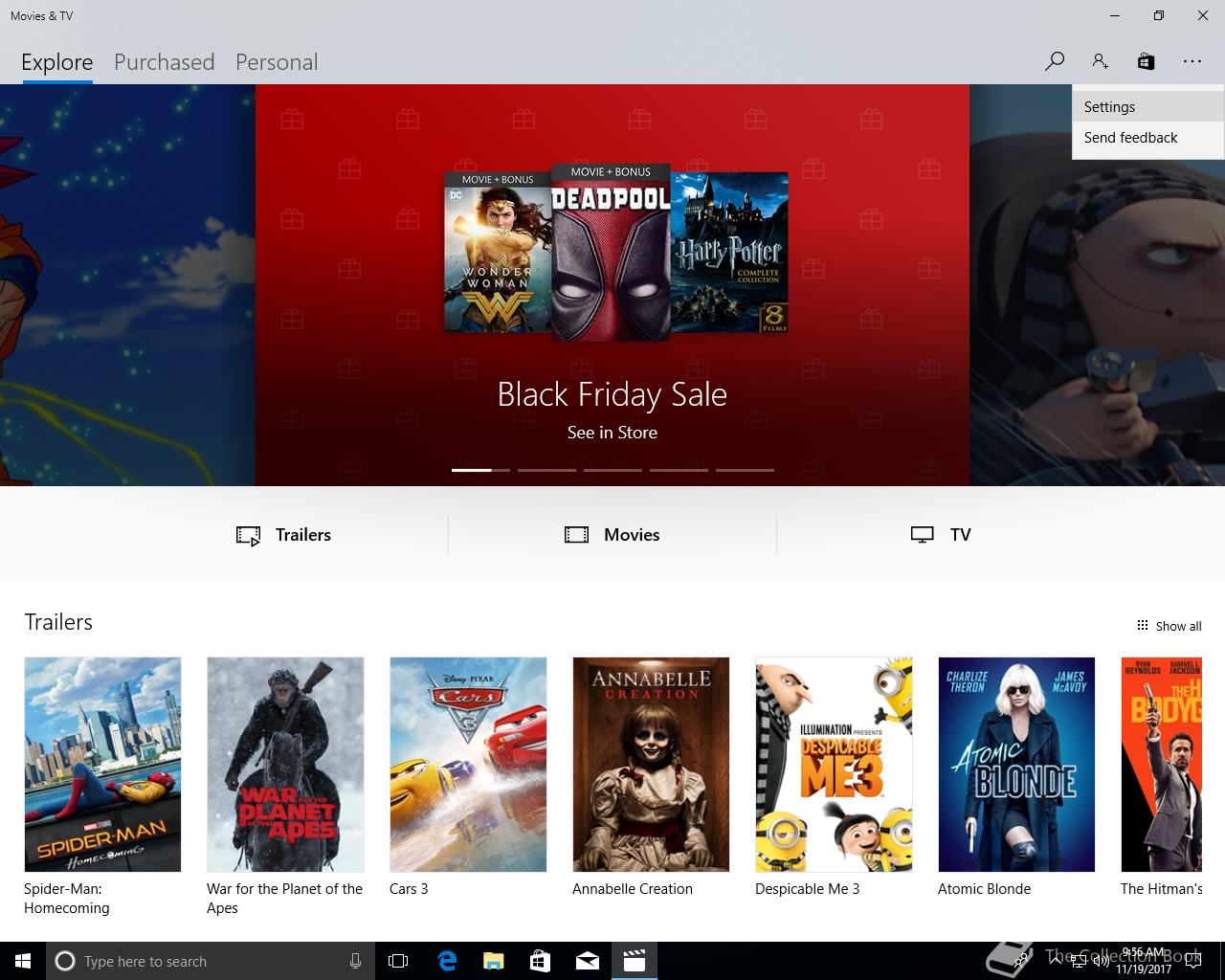
Task: Select the third carousel page indicator
Action: pos(612,470)
